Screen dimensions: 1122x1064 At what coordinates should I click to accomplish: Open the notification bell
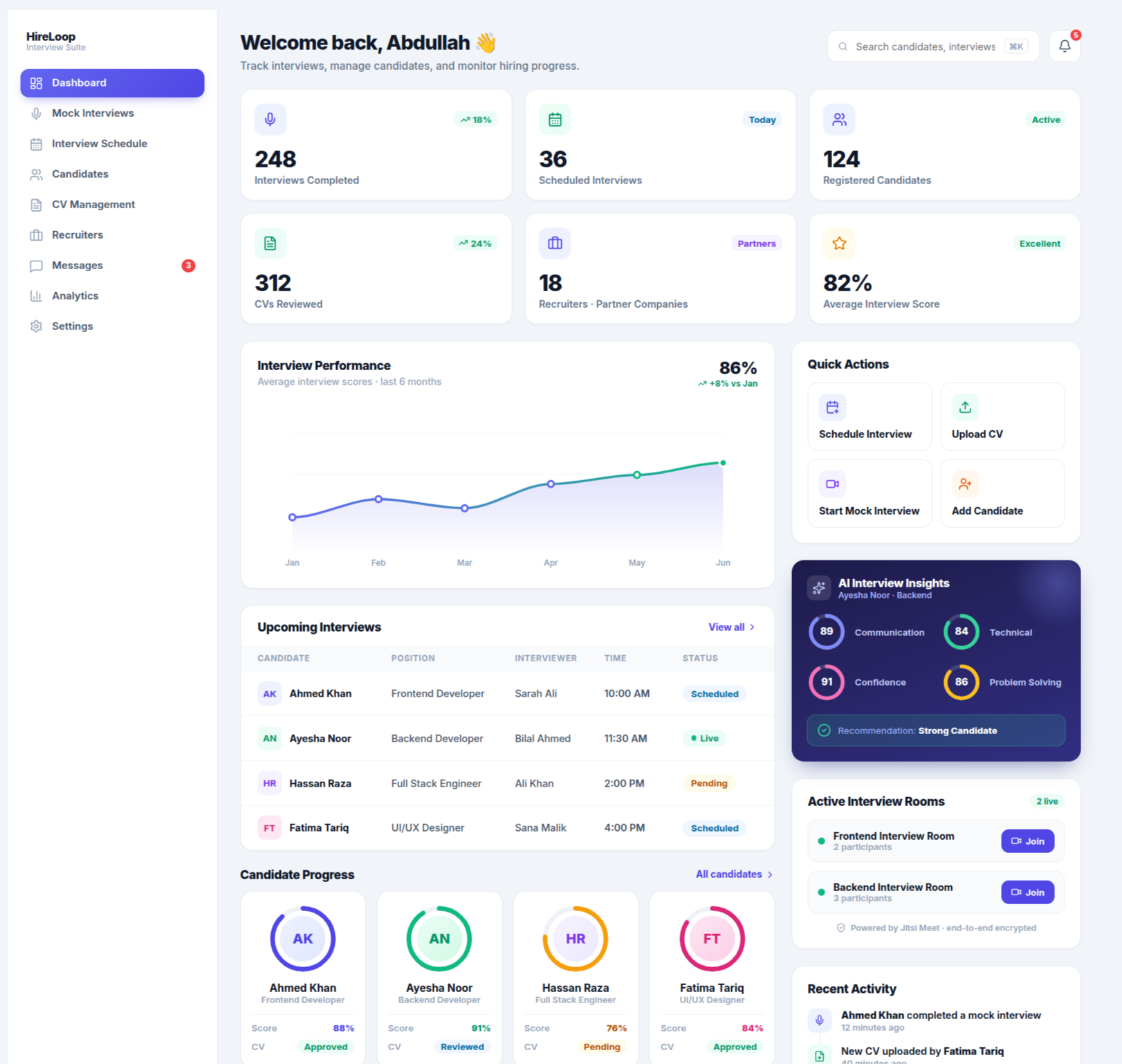pyautogui.click(x=1065, y=46)
